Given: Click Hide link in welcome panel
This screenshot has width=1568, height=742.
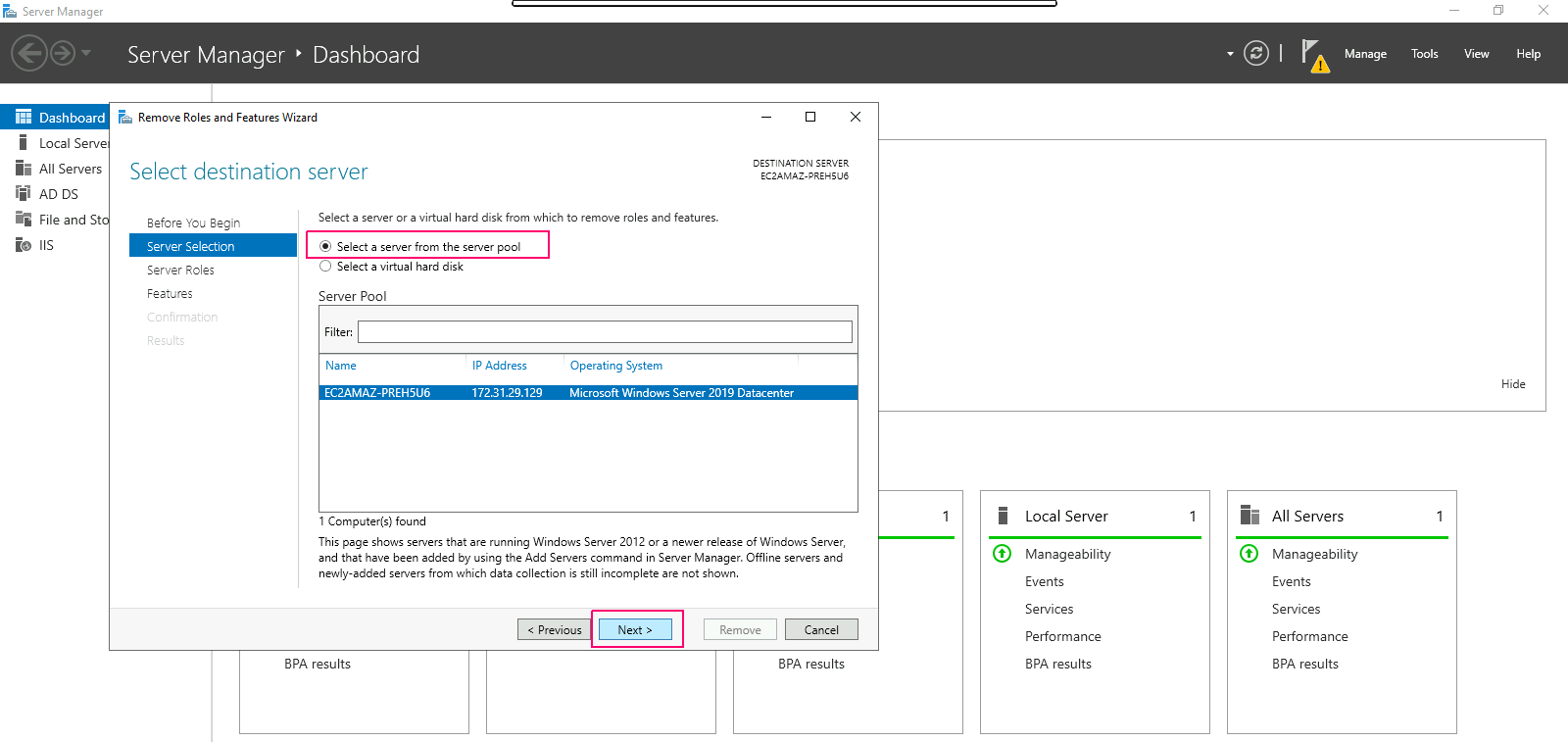Looking at the screenshot, I should click(x=1513, y=383).
